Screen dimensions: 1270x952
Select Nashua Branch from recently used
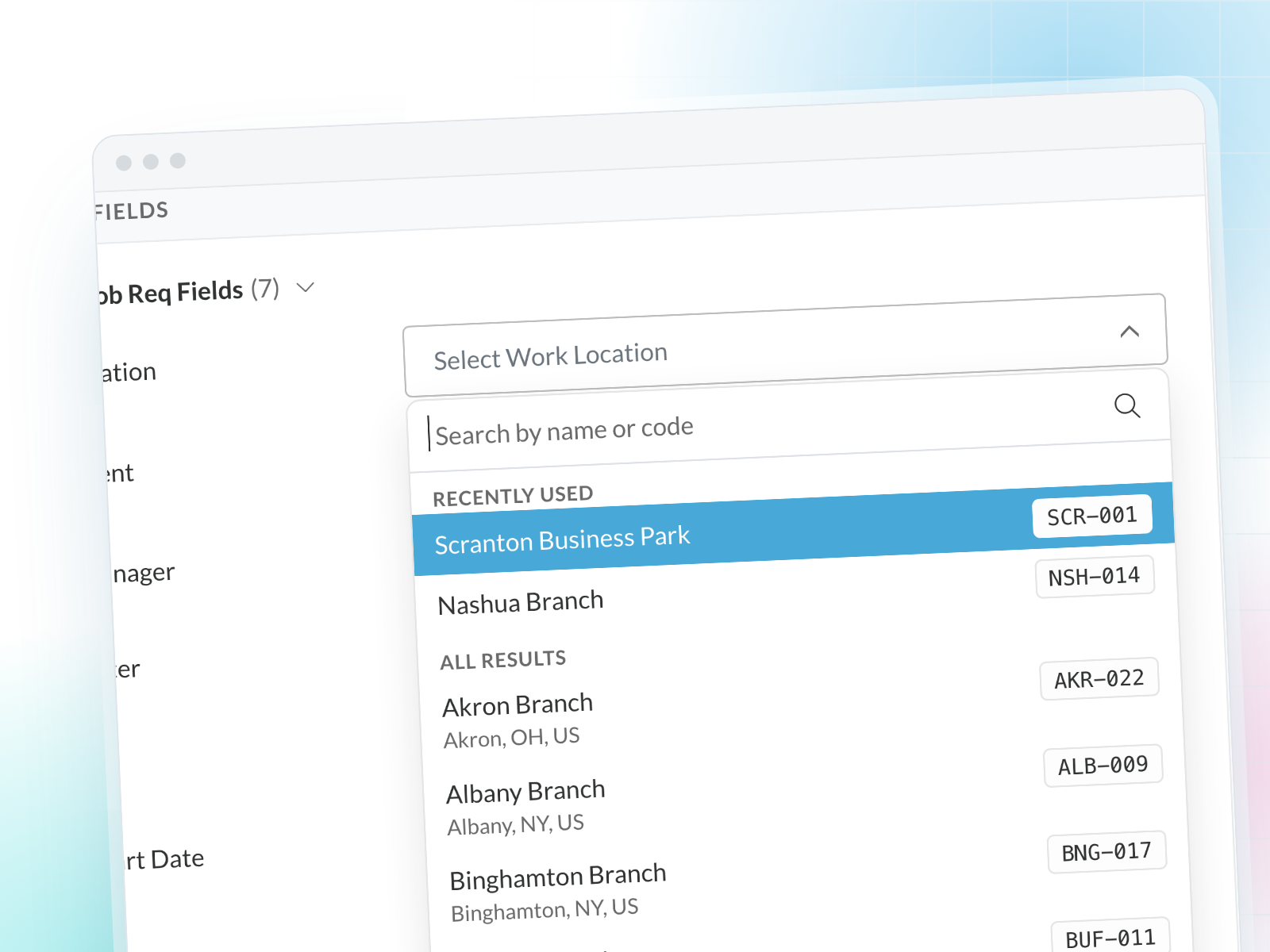(796, 591)
